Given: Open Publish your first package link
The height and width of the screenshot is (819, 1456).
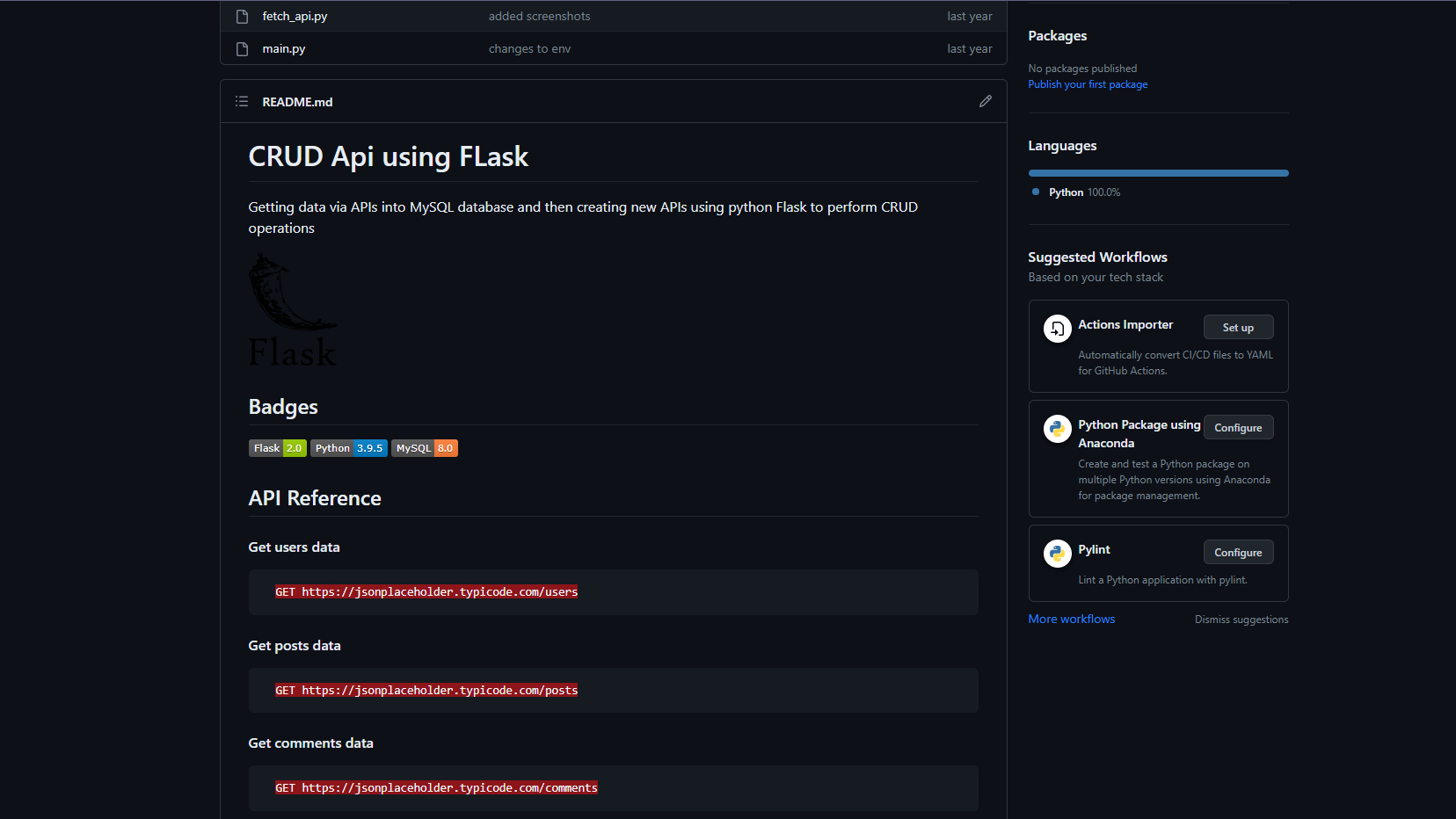Looking at the screenshot, I should point(1088,84).
